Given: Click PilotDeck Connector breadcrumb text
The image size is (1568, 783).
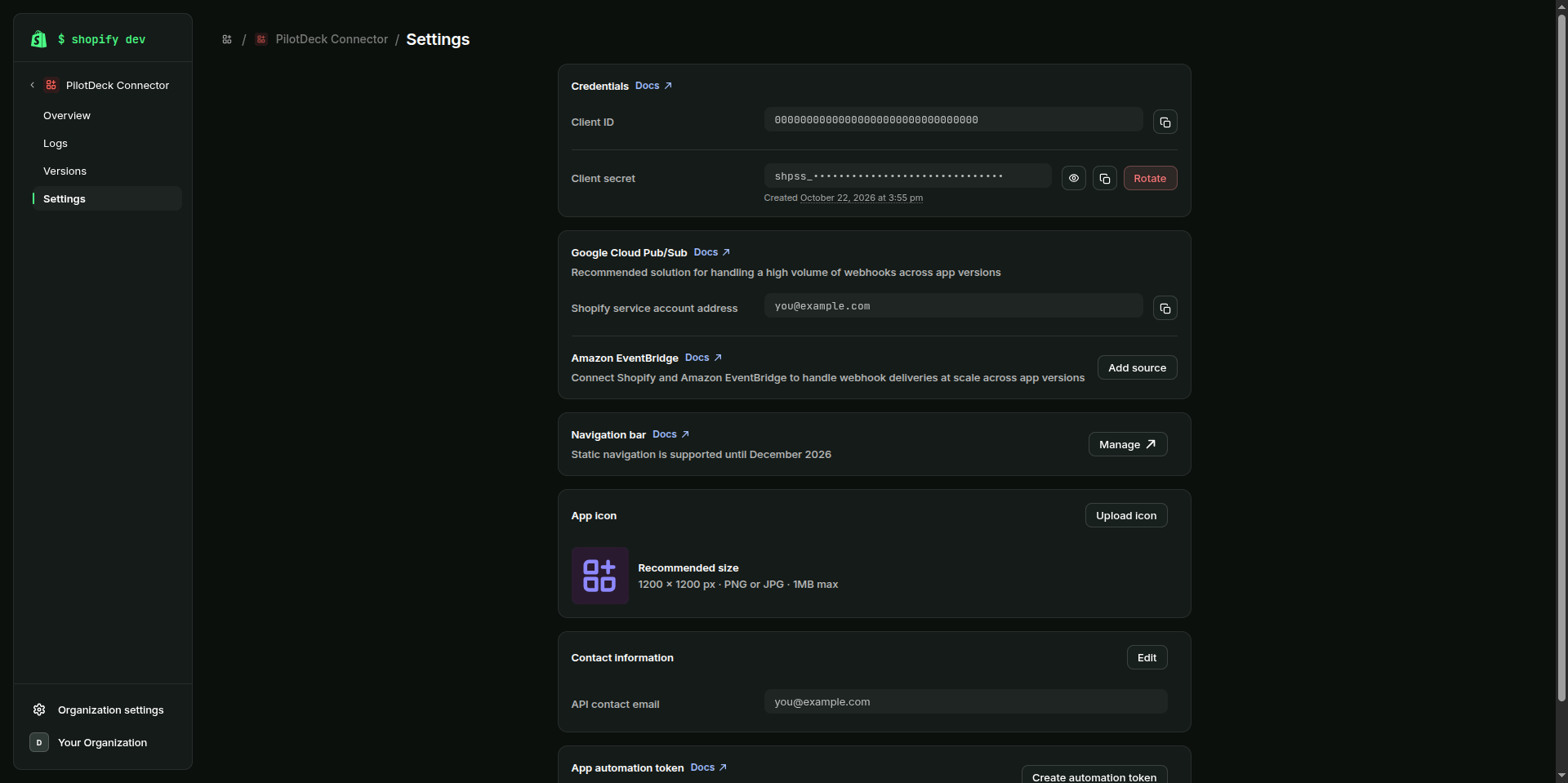Looking at the screenshot, I should [332, 39].
